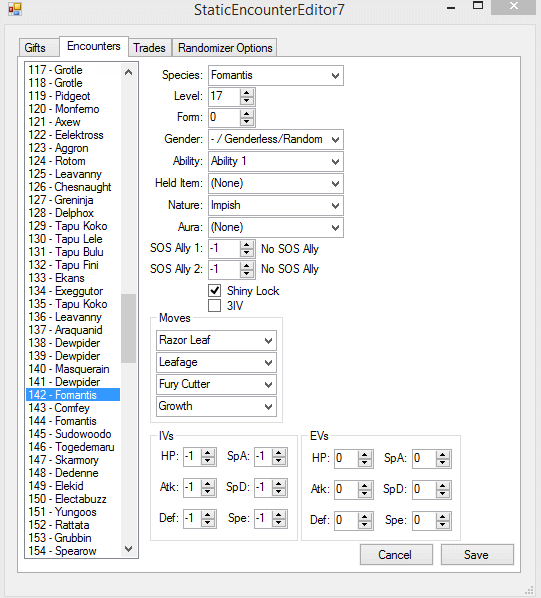
Task: Increase the HP EV value
Action: 365,454
